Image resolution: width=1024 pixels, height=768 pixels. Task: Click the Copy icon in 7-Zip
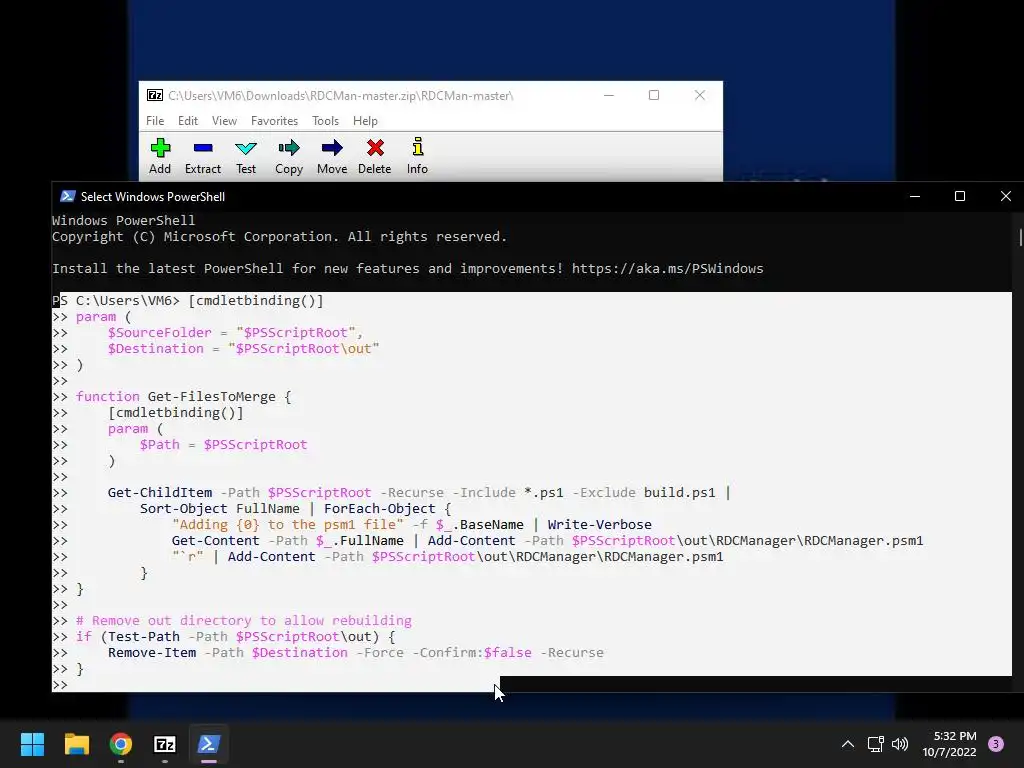[289, 148]
